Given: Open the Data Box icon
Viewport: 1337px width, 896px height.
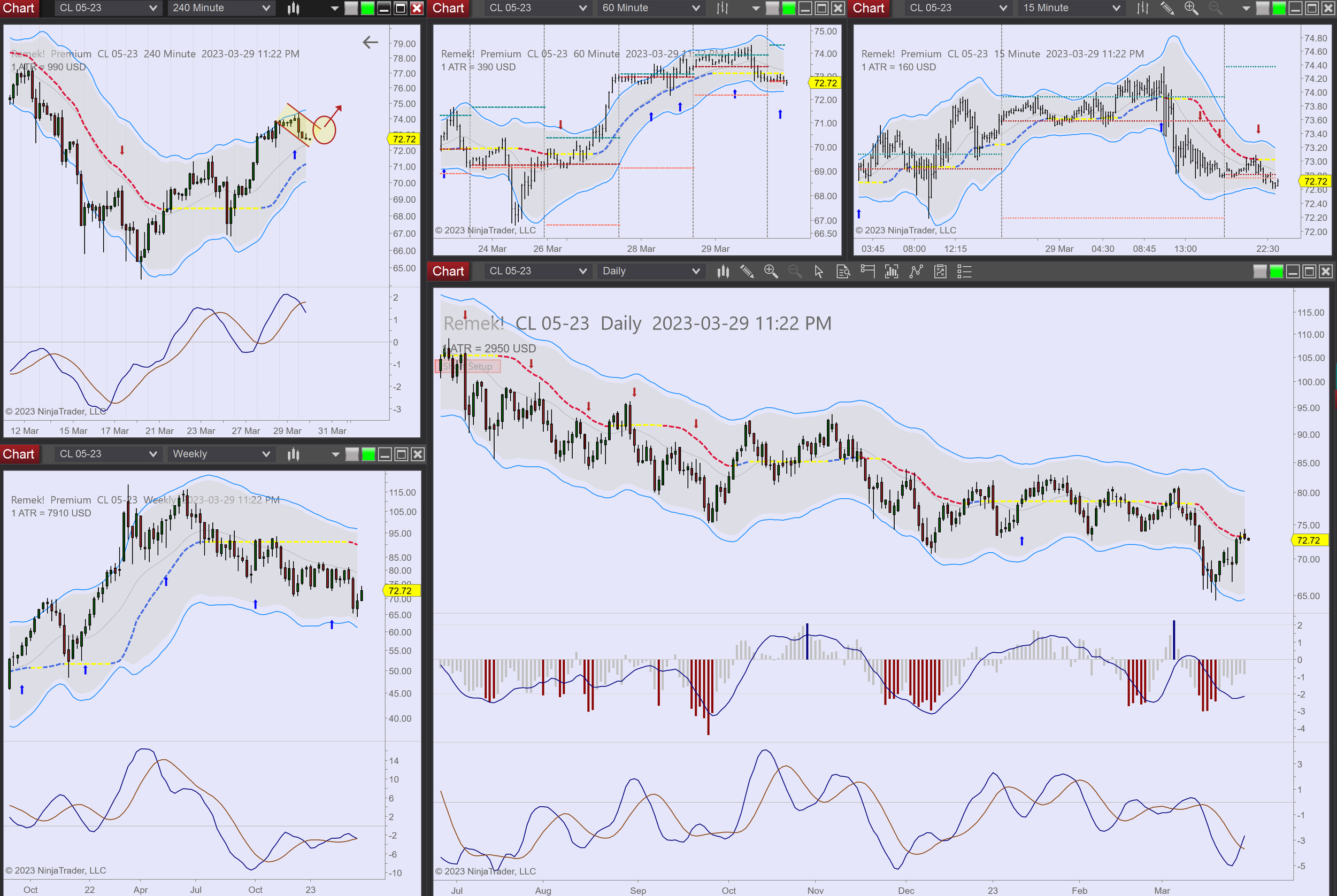Looking at the screenshot, I should tap(843, 272).
